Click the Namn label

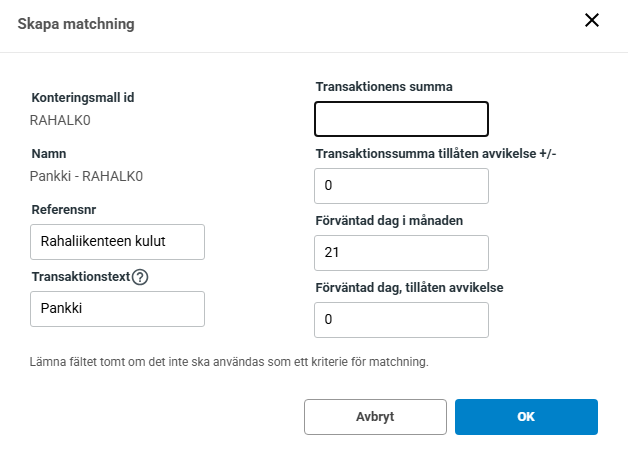point(49,154)
